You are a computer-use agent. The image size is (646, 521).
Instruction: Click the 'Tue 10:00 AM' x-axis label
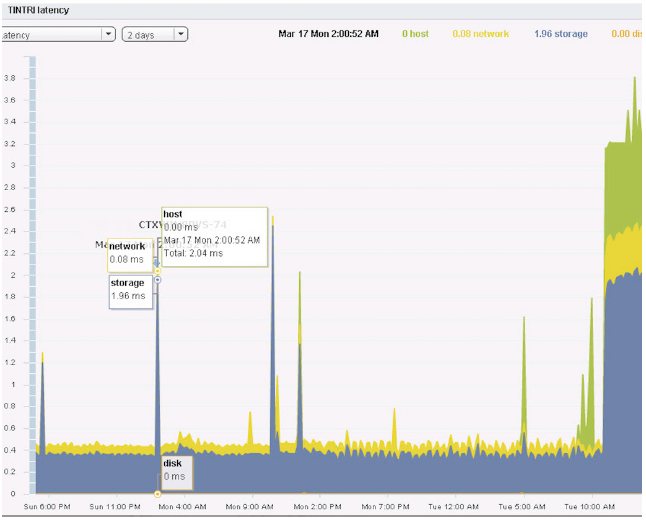pyautogui.click(x=589, y=507)
